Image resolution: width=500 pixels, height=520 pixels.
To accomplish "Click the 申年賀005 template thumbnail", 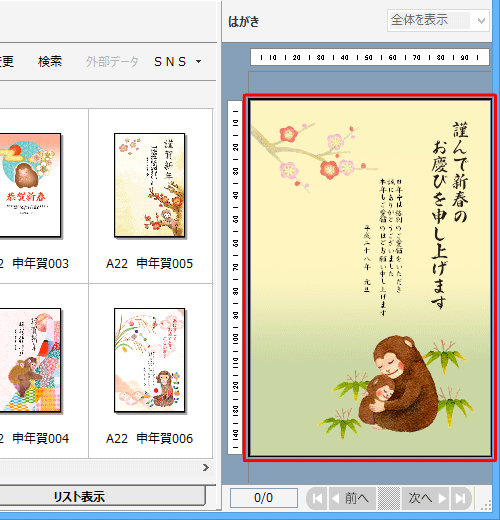I will tap(149, 185).
